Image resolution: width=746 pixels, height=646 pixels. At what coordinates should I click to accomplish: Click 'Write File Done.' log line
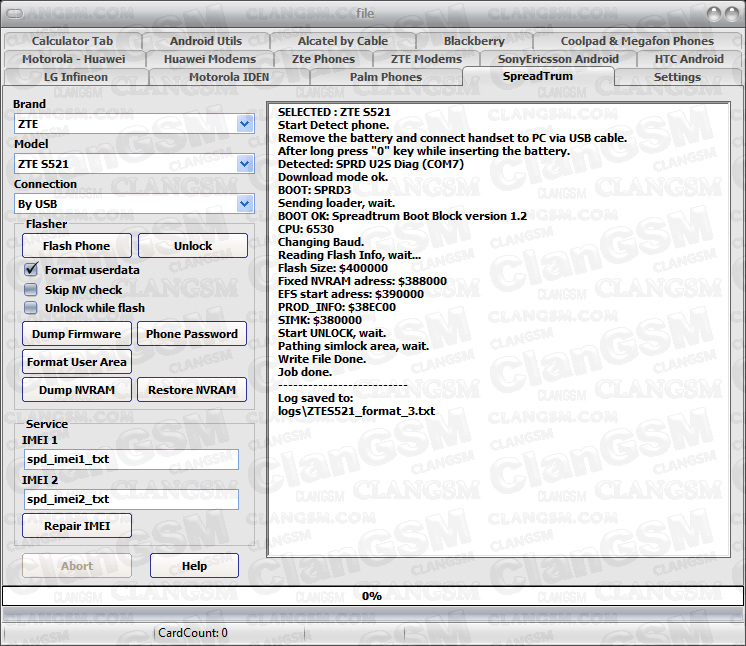(x=322, y=359)
